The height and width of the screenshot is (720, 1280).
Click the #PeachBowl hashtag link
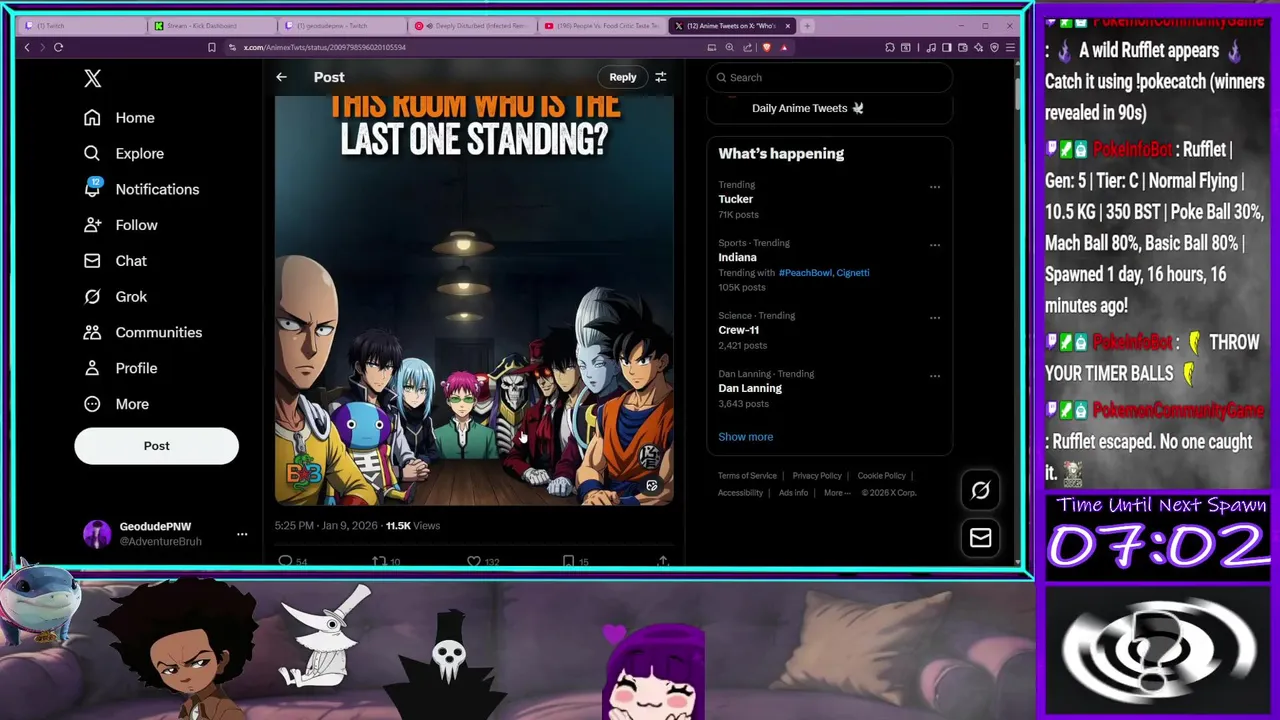[805, 273]
